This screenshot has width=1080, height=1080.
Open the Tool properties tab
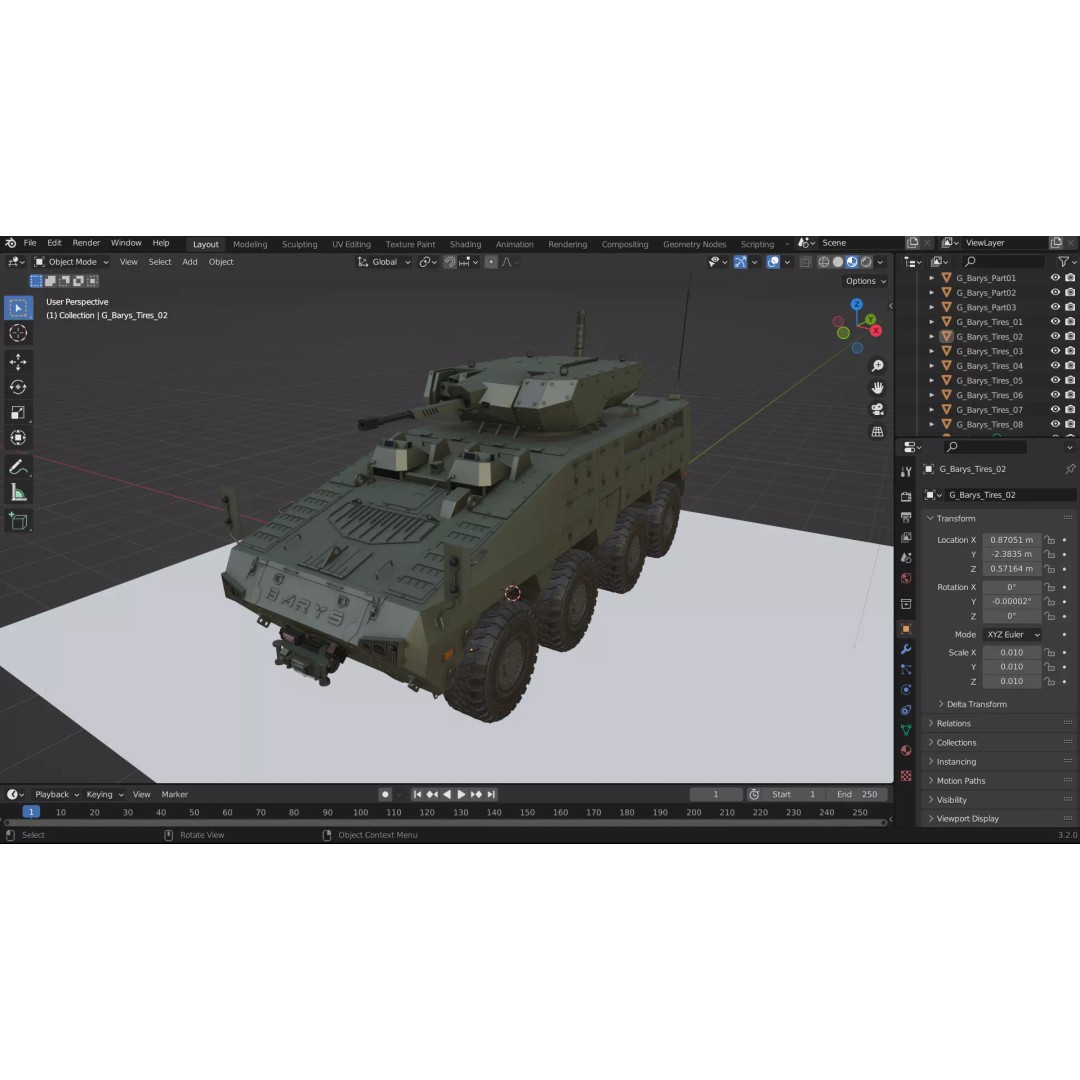click(x=906, y=472)
